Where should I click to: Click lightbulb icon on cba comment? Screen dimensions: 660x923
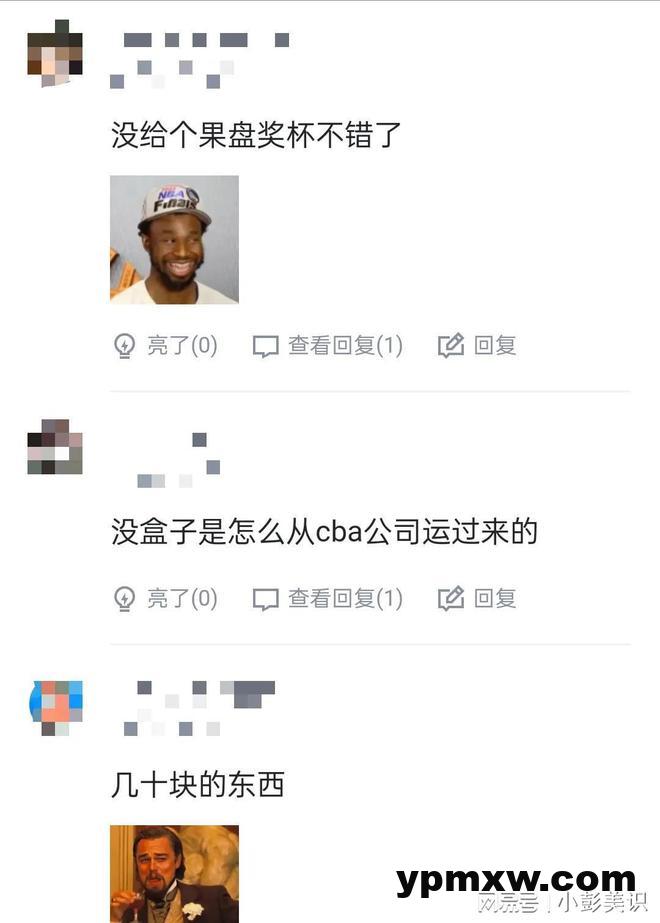[124, 599]
